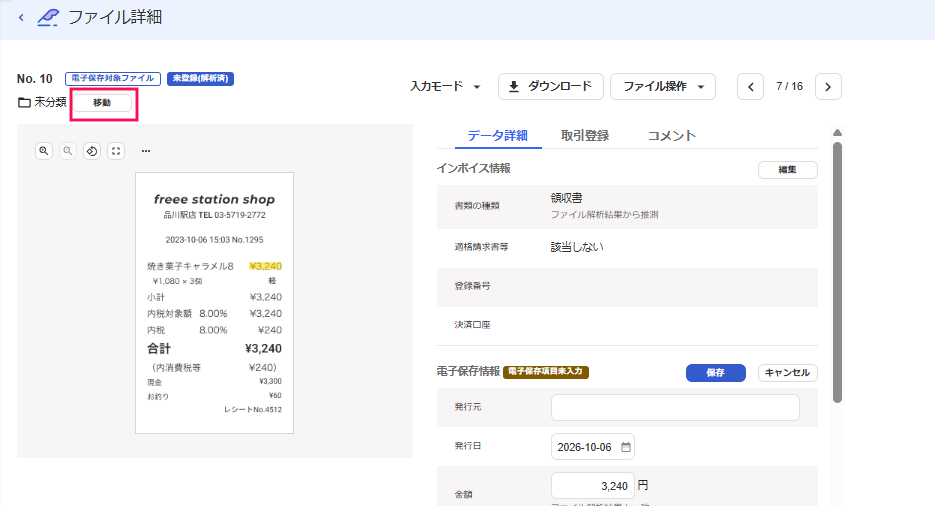This screenshot has height=506, width=935.
Task: Open the viewer's more options ellipsis
Action: pos(145,151)
